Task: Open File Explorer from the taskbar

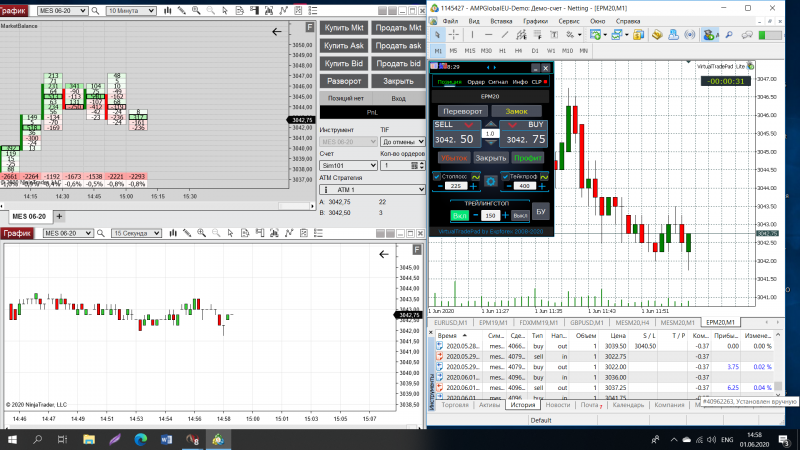Action: click(x=89, y=439)
